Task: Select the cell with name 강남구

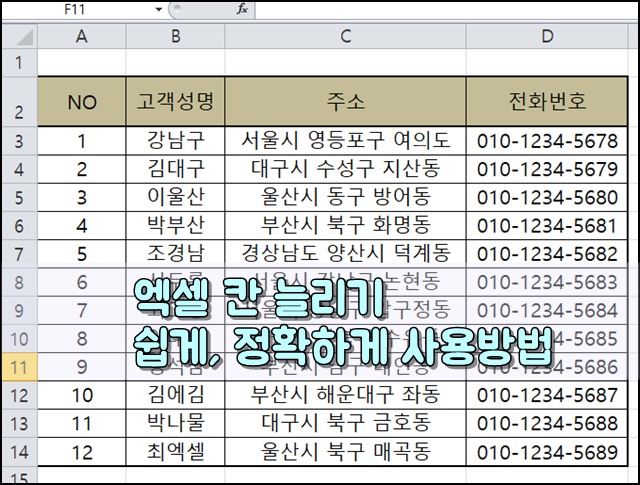Action: coord(176,141)
